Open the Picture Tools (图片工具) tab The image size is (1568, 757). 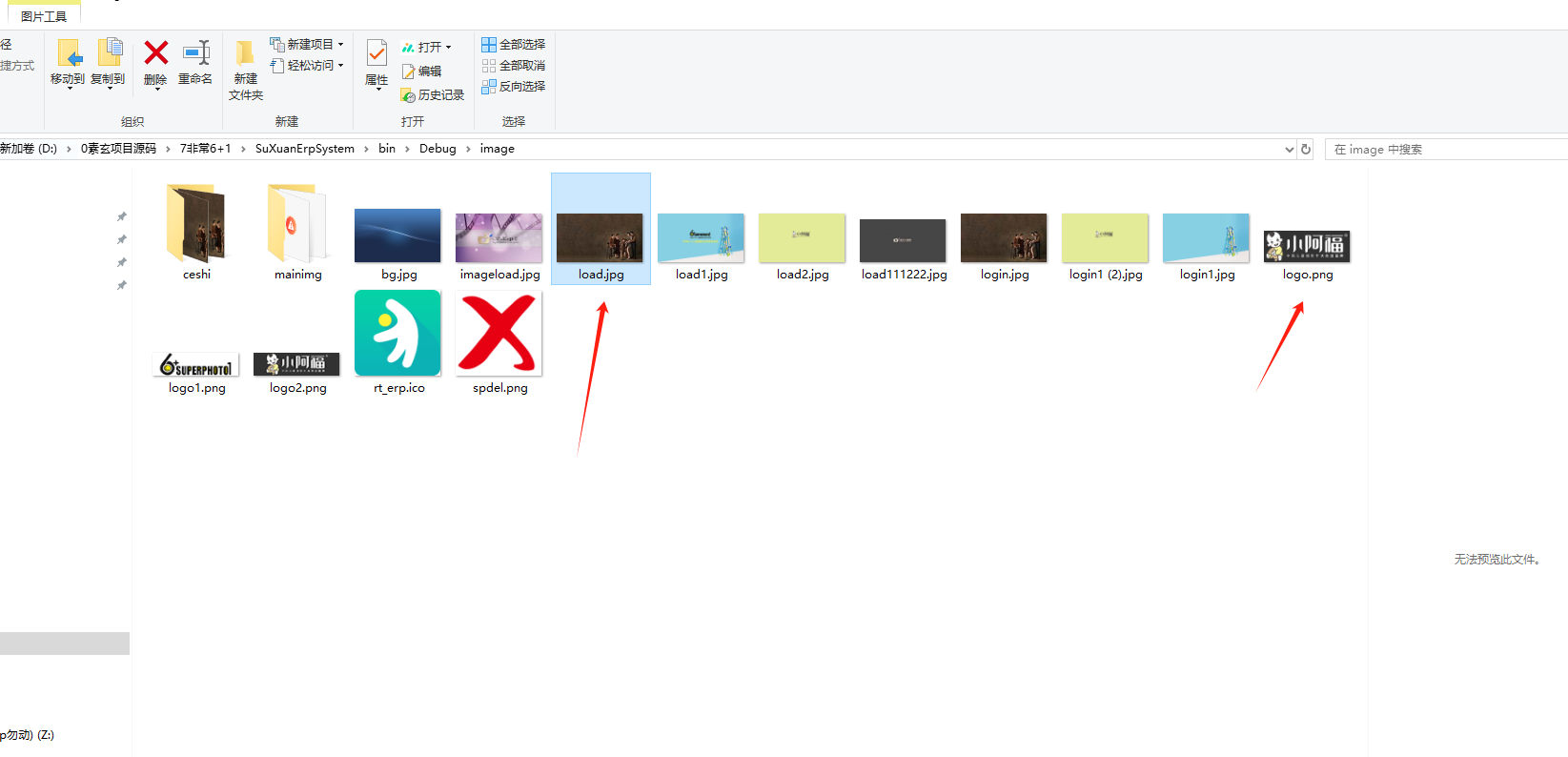coord(44,16)
